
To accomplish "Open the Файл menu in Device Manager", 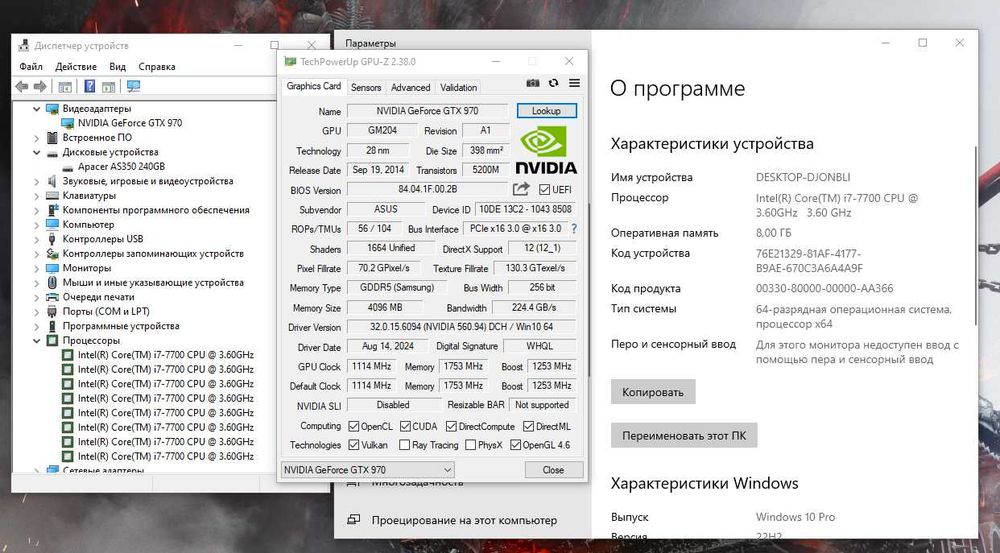I will pyautogui.click(x=31, y=66).
